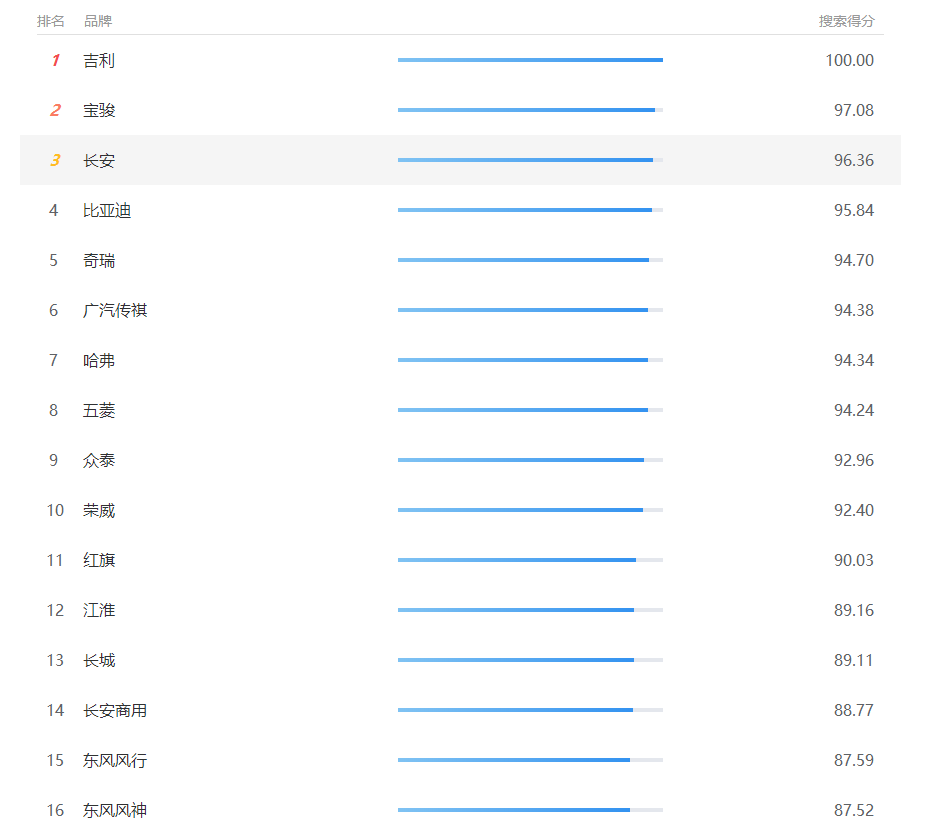The width and height of the screenshot is (950, 835).
Task: Click the score value 96.36
Action: point(854,160)
